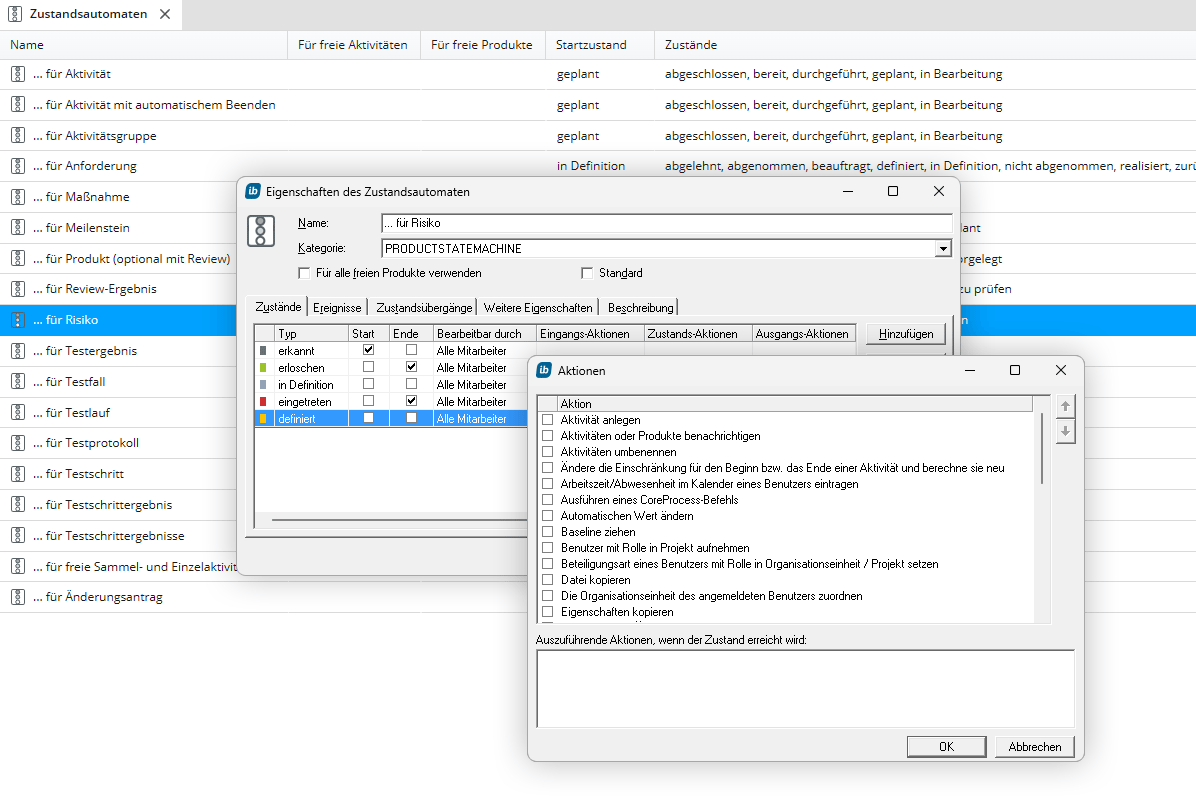
Task: Click the icon next to 'für Testfall'
Action: (x=18, y=382)
